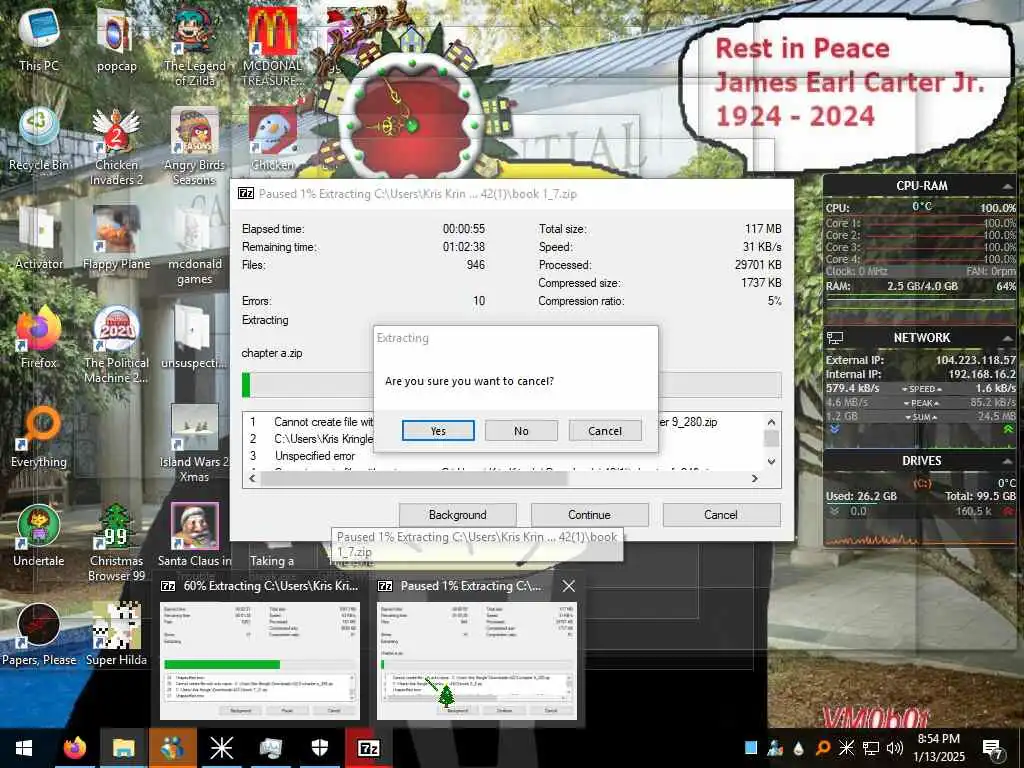Click the snowflake app in the taskbar
This screenshot has width=1024, height=768.
tap(221, 748)
